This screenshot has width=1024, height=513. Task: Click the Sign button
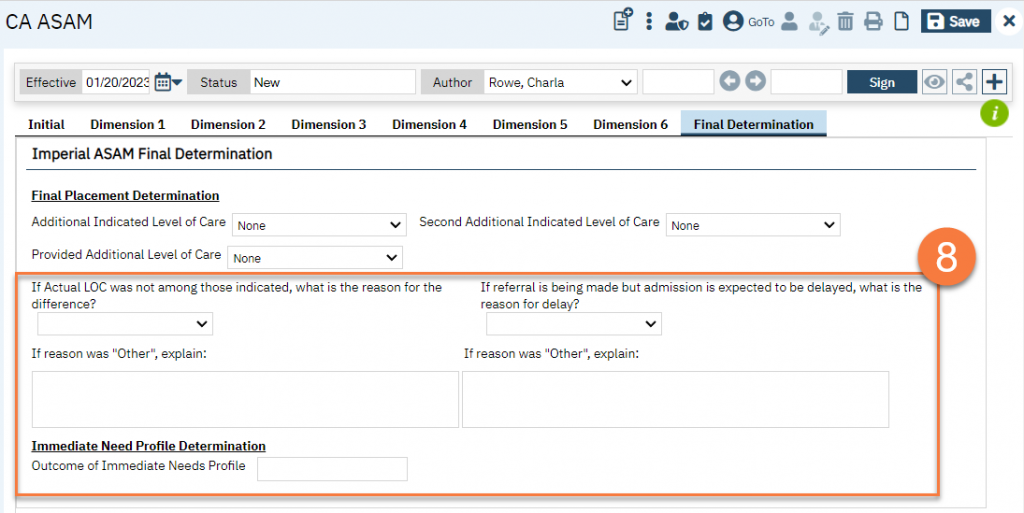882,82
